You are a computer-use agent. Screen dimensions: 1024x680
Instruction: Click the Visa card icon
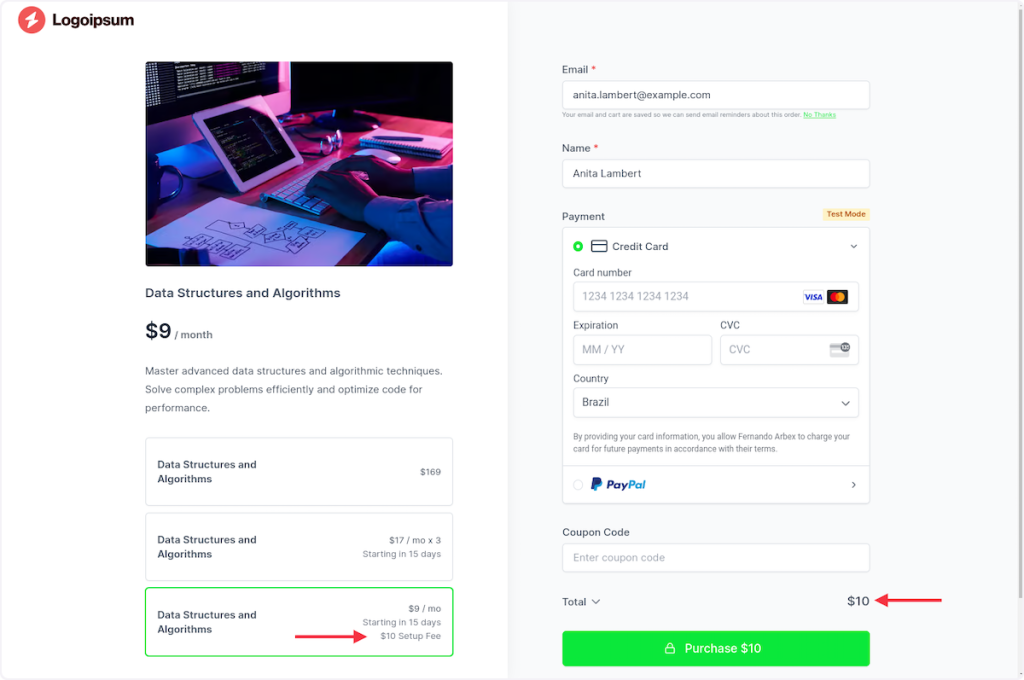point(813,297)
